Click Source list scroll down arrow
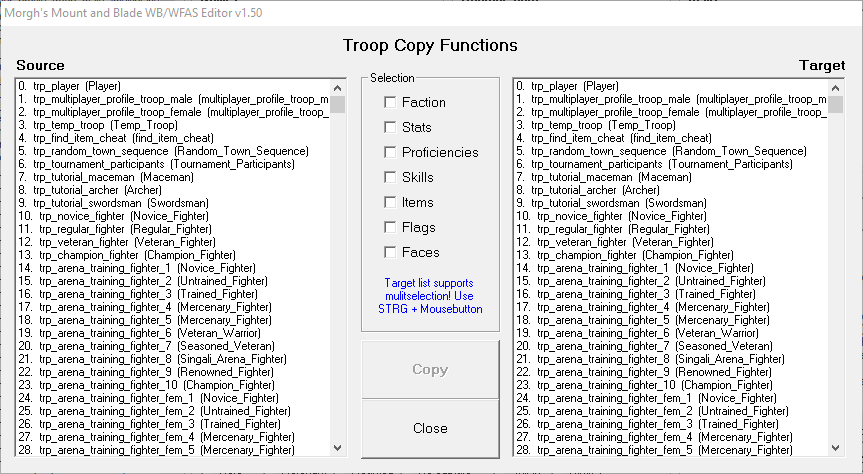Screen dimensions: 863x474 click(338, 448)
